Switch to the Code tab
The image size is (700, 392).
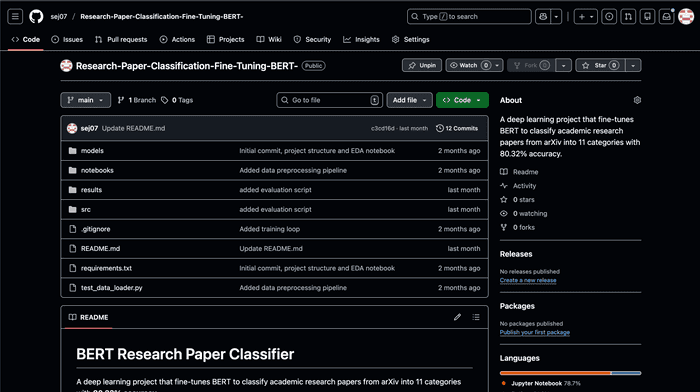[25, 39]
